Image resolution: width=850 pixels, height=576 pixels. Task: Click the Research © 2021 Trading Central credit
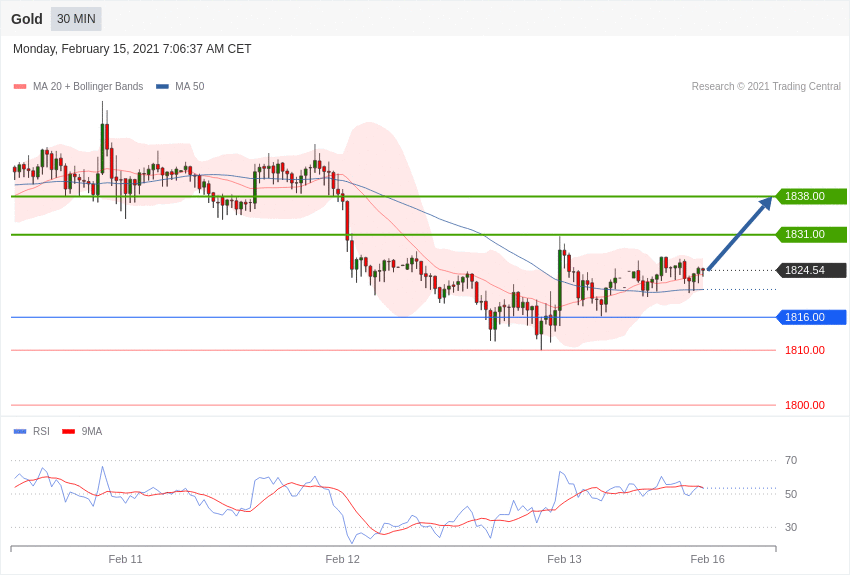click(766, 86)
